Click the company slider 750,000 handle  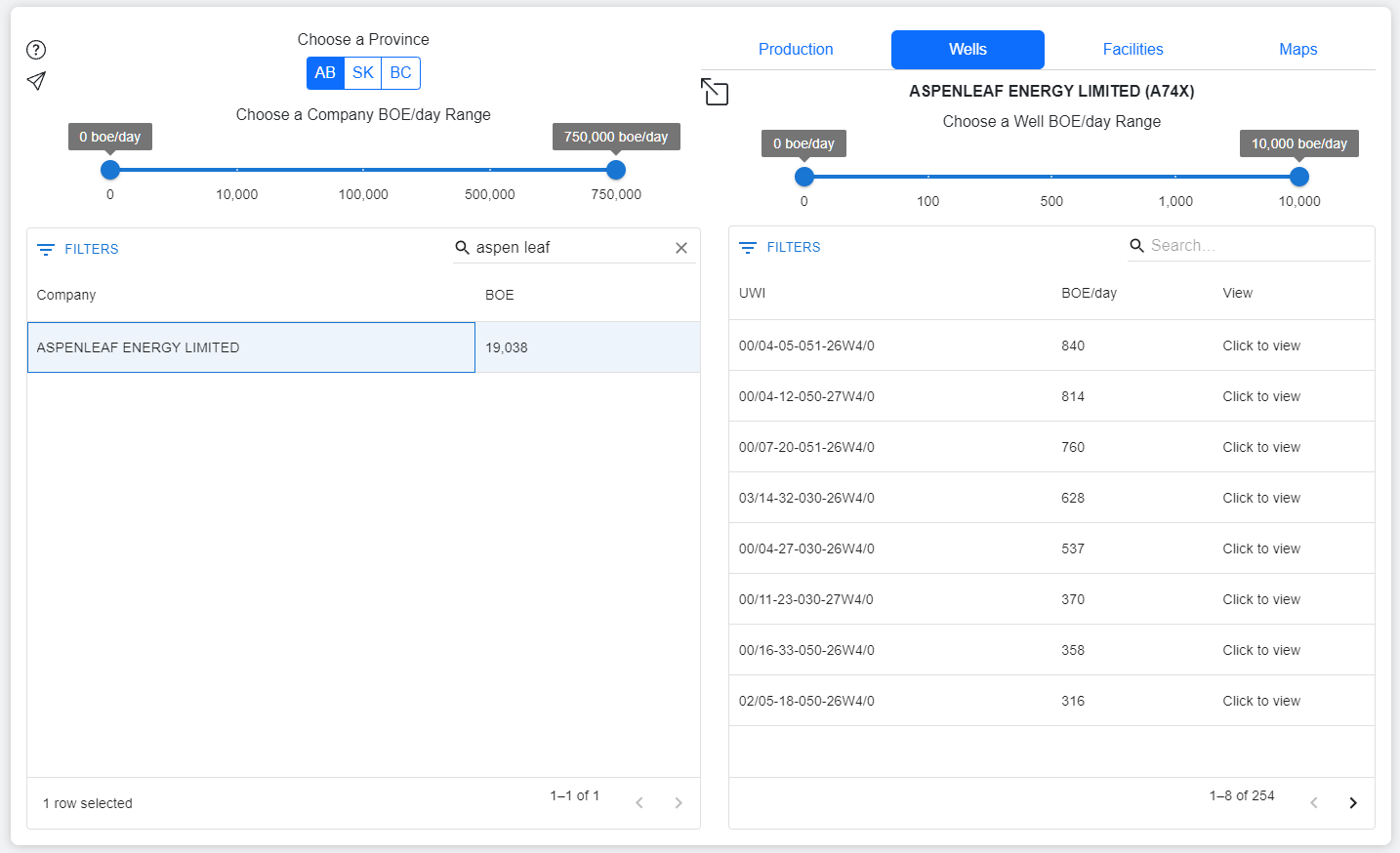[x=616, y=170]
